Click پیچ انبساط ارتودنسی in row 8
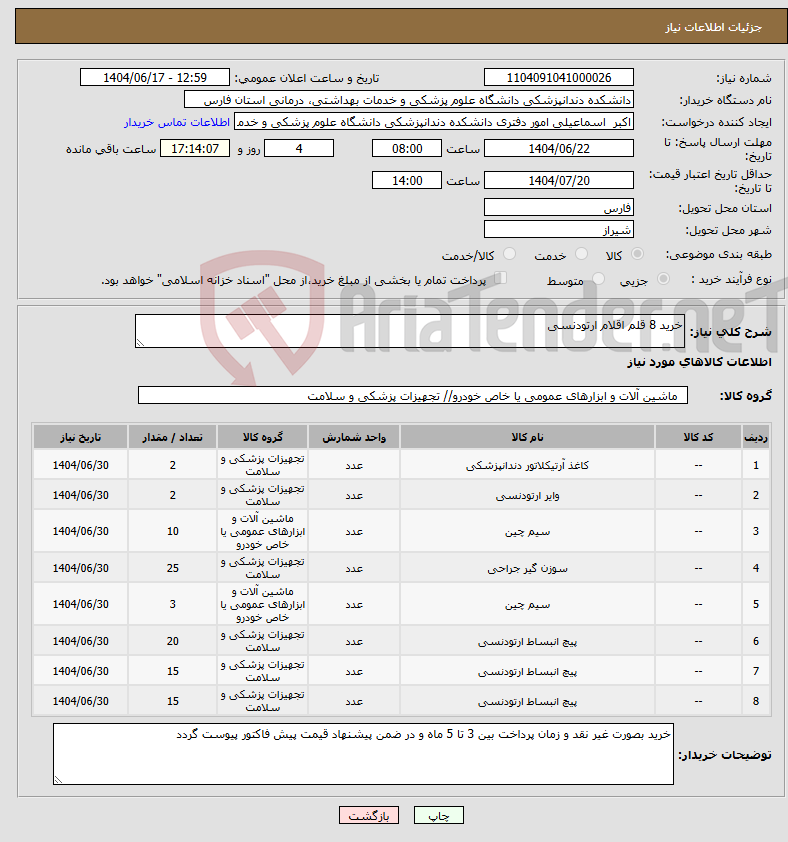 (527, 701)
